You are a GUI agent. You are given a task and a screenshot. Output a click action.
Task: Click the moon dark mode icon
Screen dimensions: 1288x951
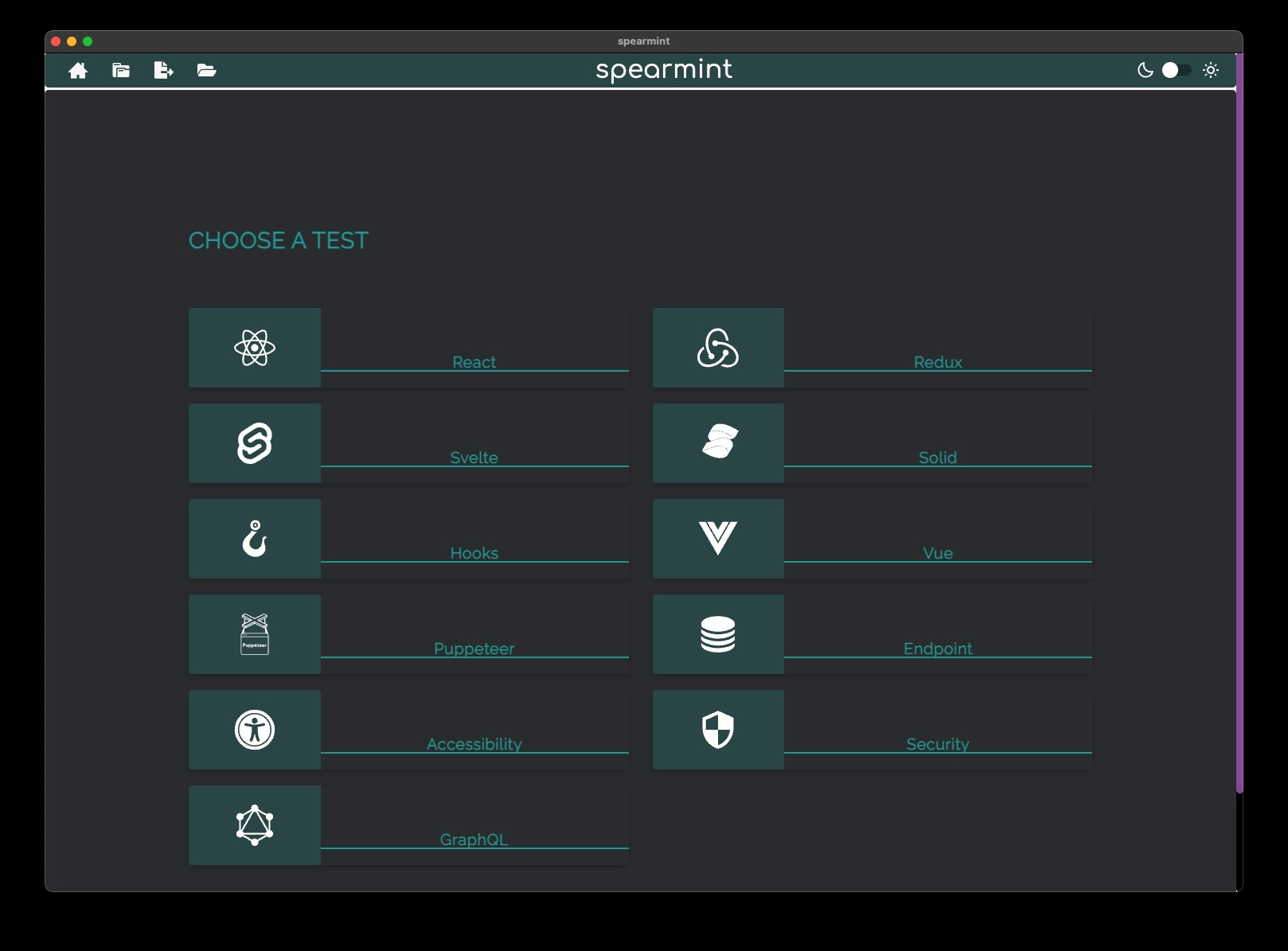coord(1146,70)
